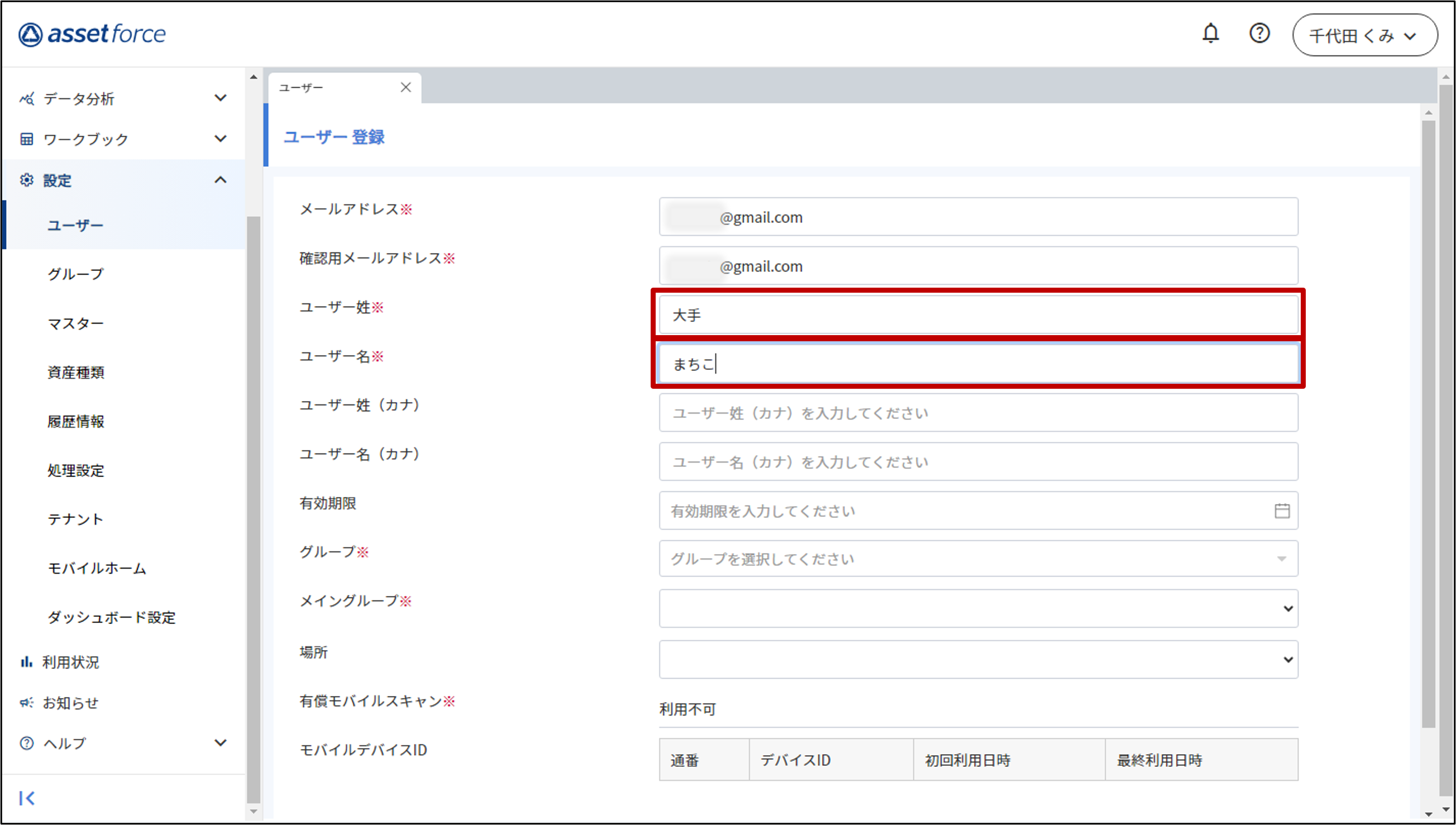Click the 利用状況 bar chart icon
Image resolution: width=1456 pixels, height=825 pixels.
[x=26, y=661]
